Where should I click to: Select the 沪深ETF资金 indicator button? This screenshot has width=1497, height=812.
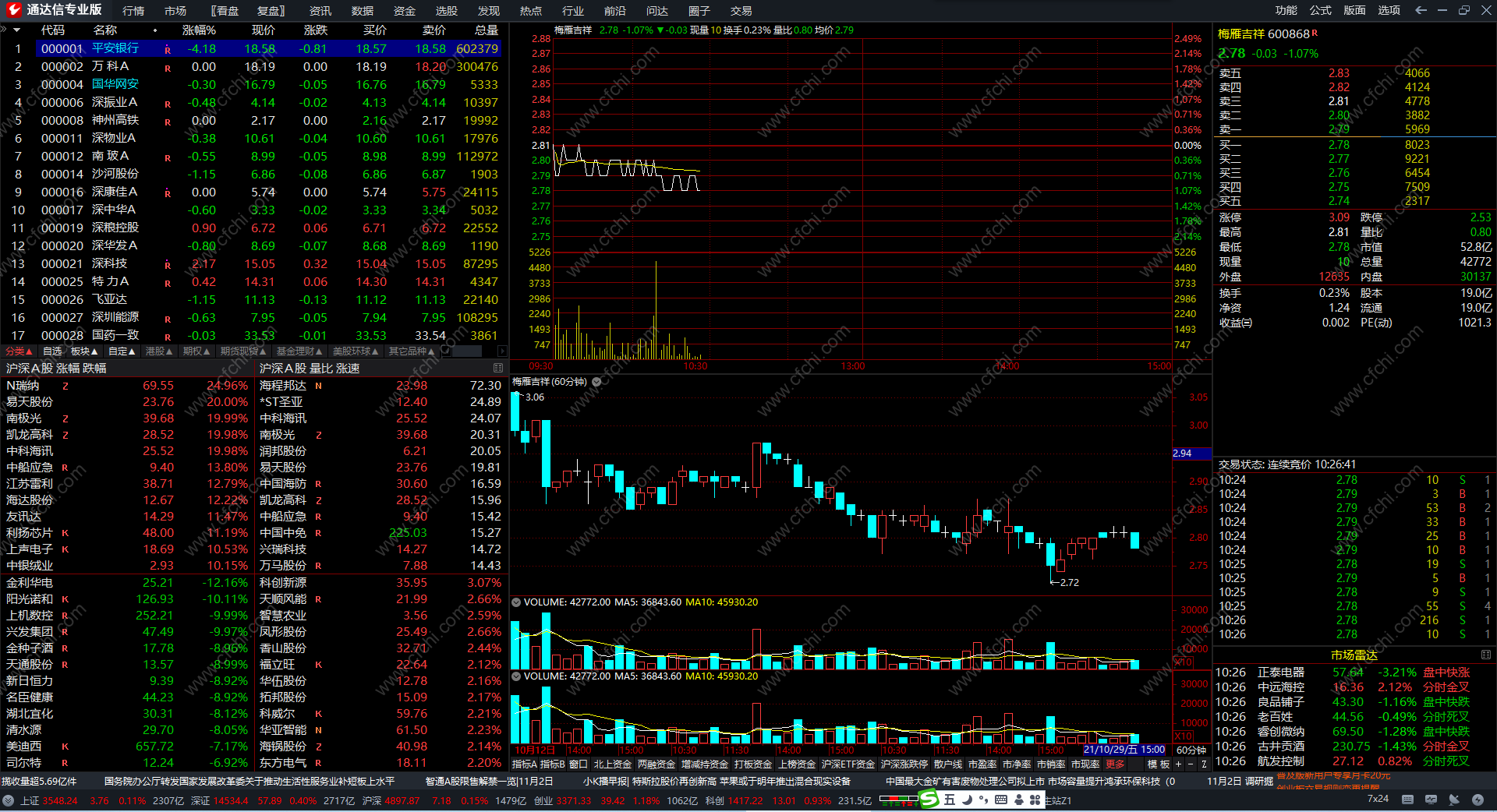tap(848, 764)
